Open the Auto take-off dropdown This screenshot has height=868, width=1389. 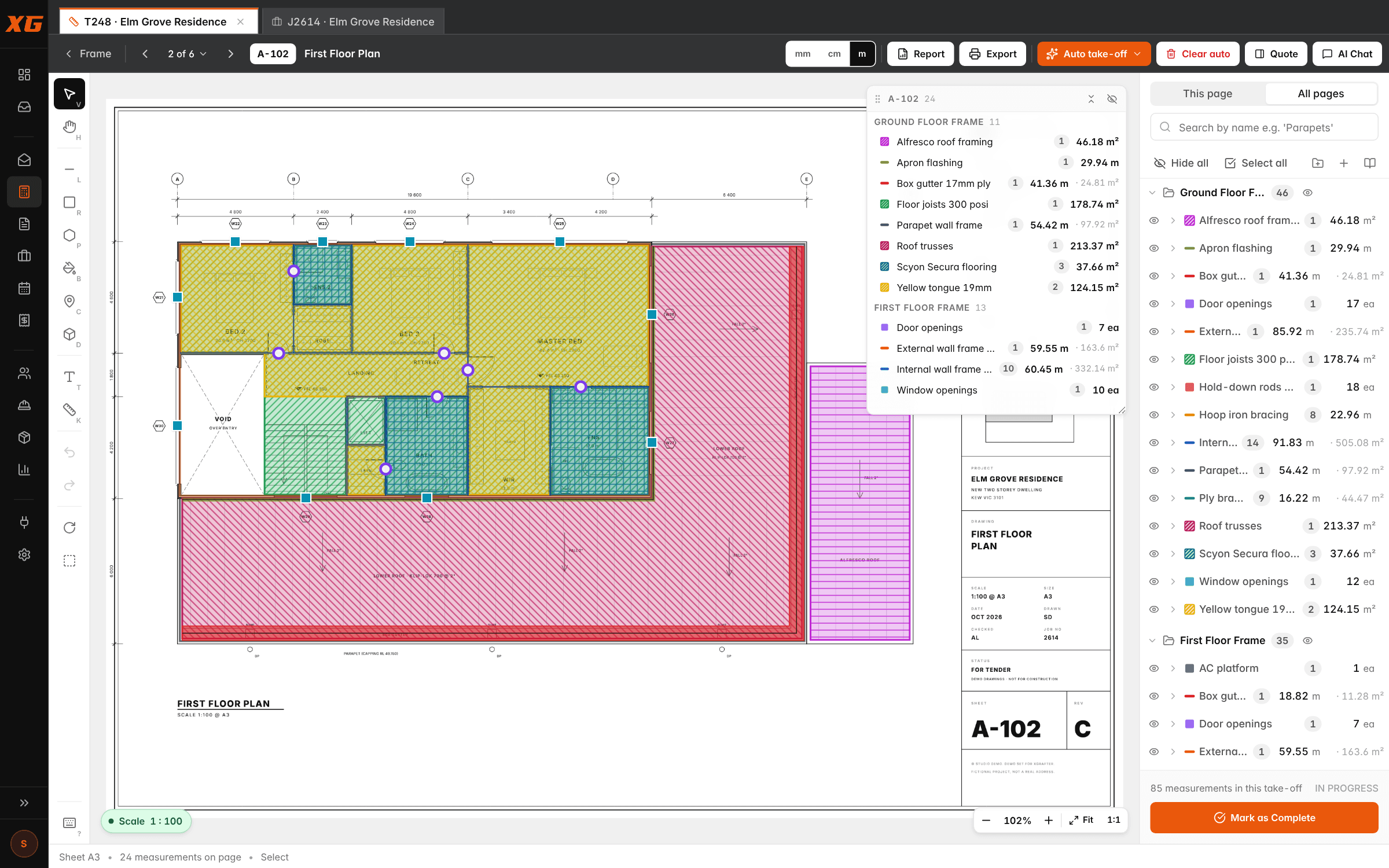pos(1093,54)
